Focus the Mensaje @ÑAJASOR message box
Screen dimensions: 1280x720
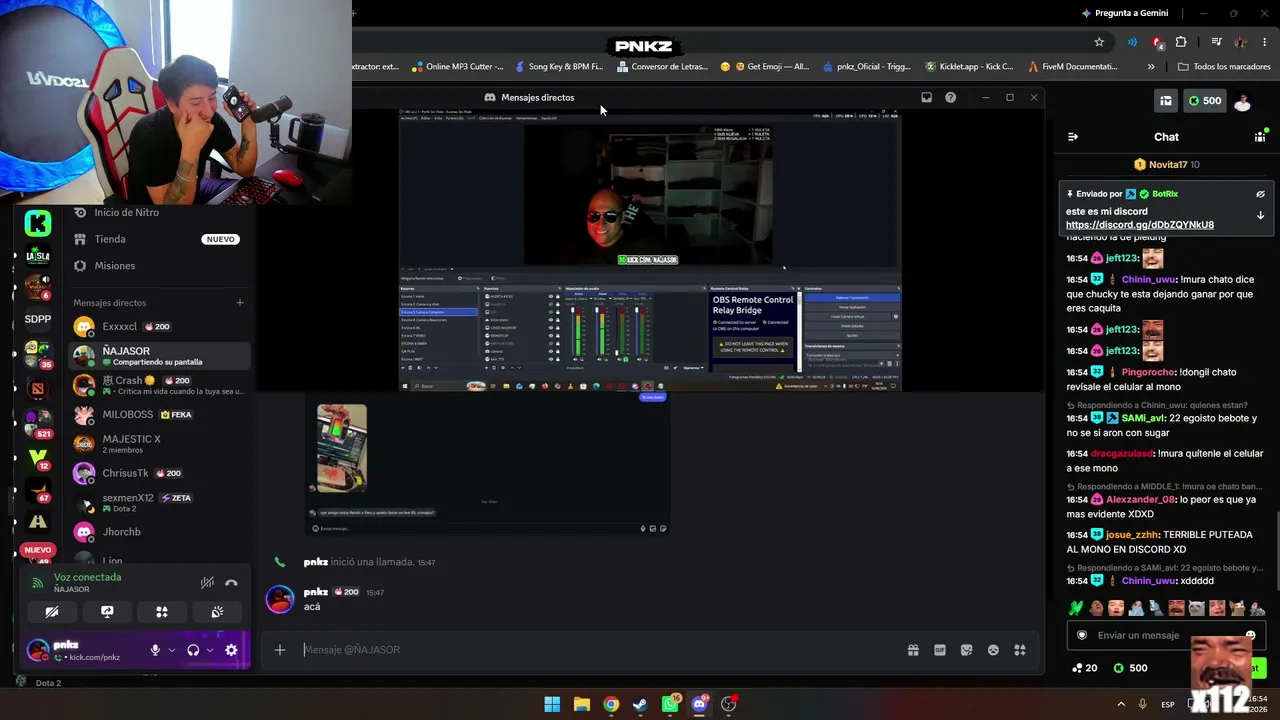tap(600, 650)
